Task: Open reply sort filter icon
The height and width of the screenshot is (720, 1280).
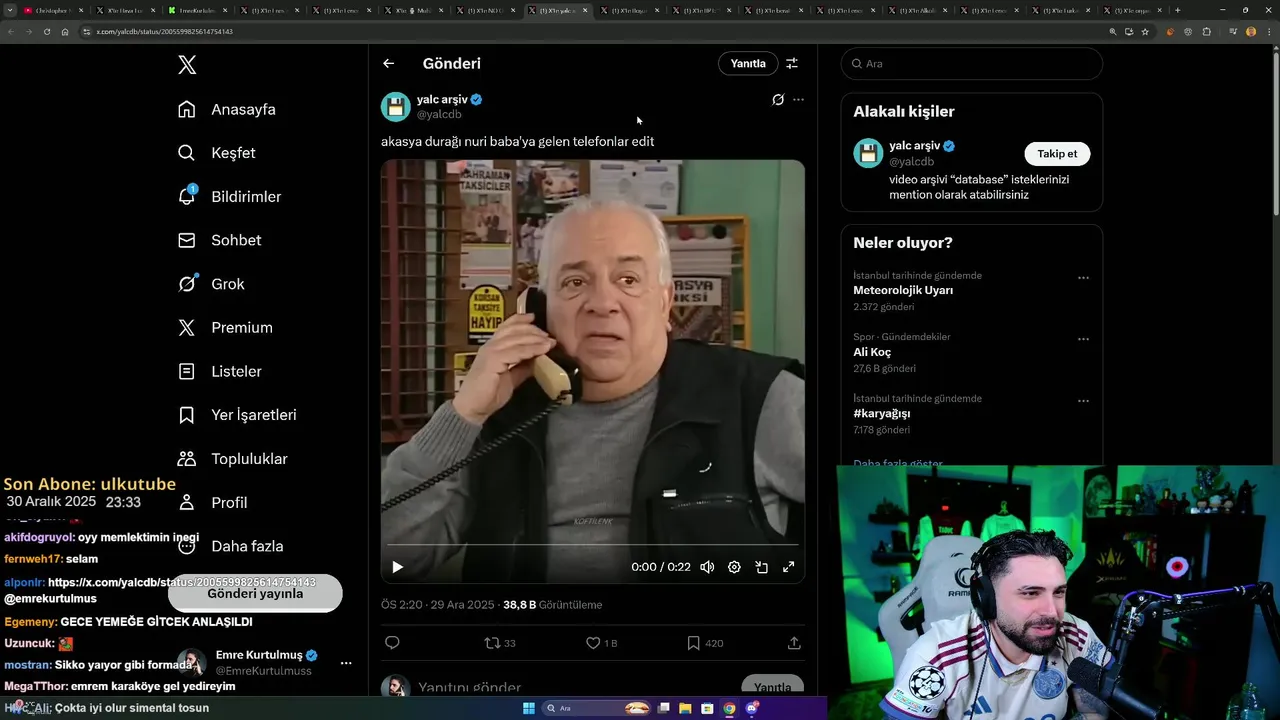Action: tap(792, 63)
